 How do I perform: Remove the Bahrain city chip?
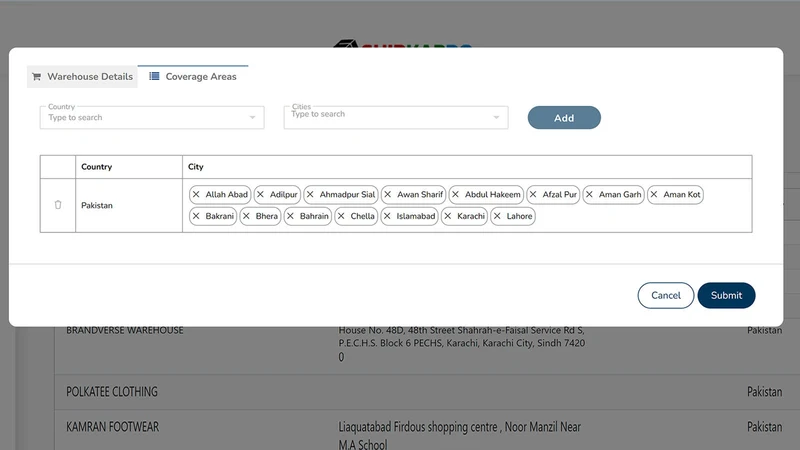[290, 216]
